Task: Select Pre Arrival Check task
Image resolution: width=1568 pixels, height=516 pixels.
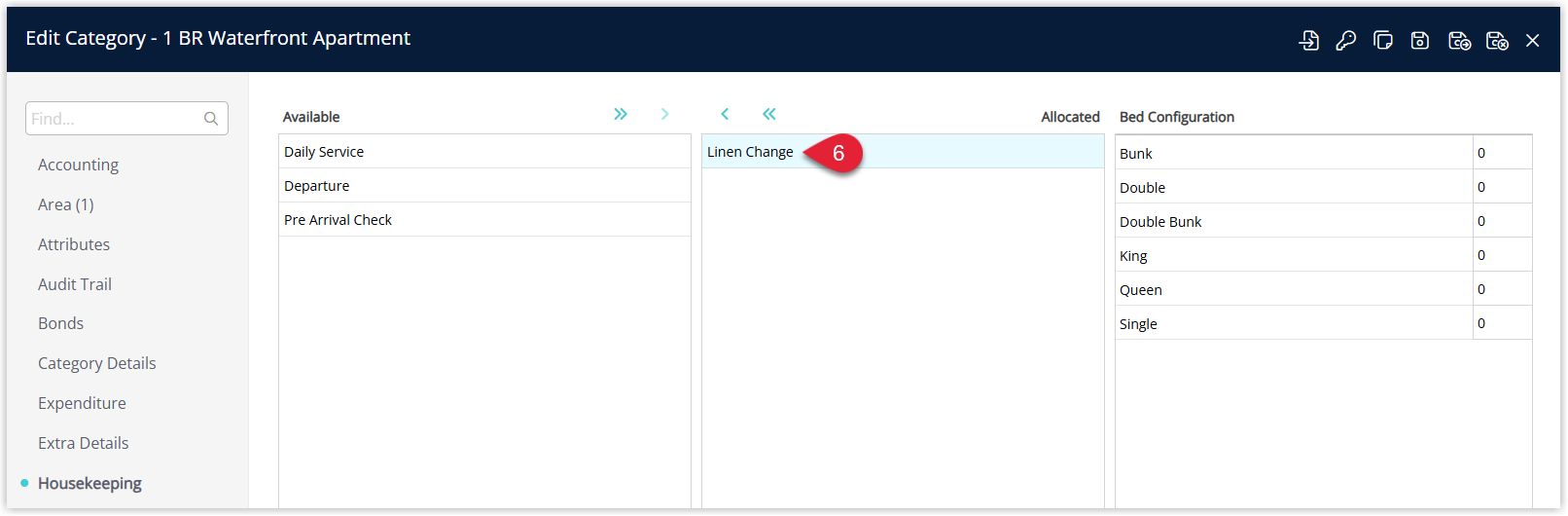Action: point(484,220)
